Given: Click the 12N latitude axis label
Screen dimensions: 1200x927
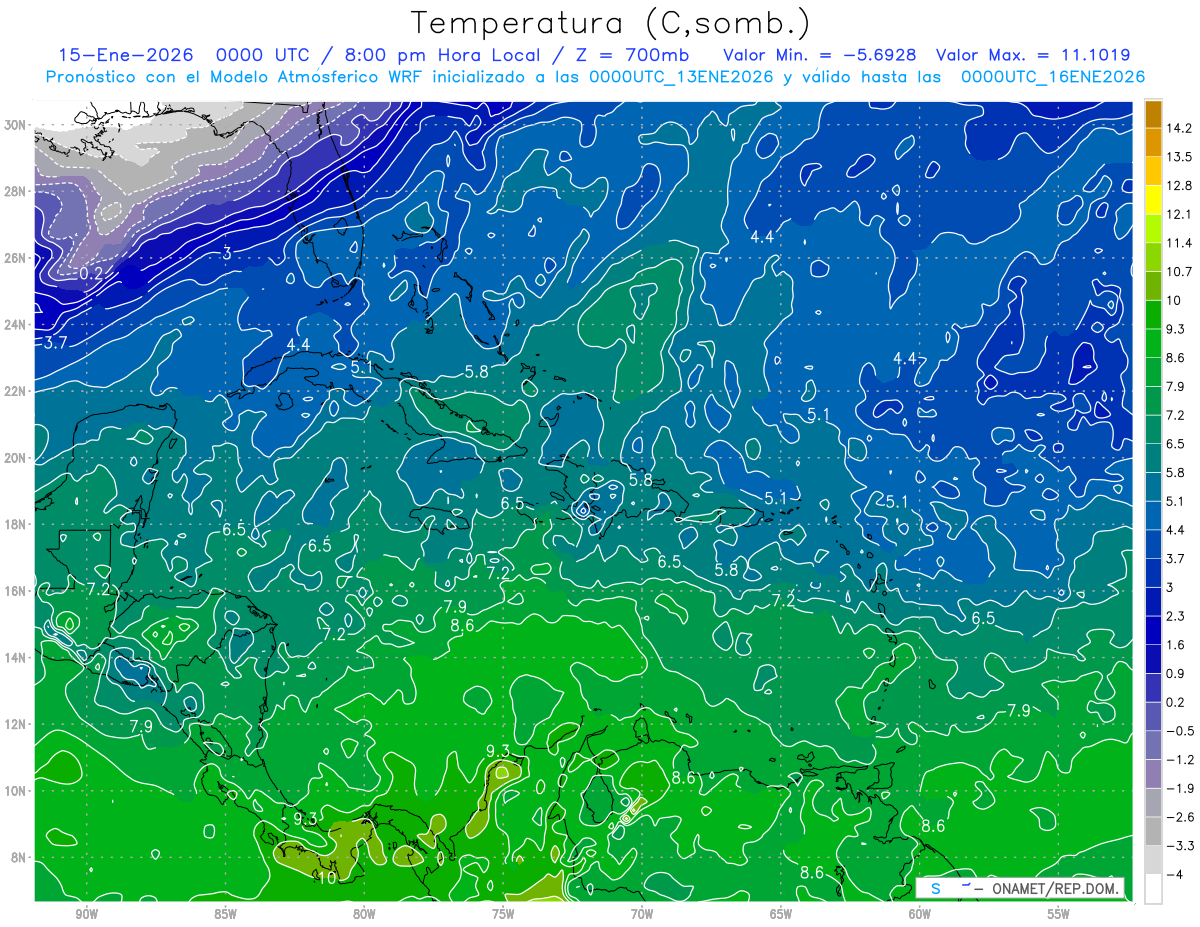Looking at the screenshot, I should pyautogui.click(x=16, y=724).
